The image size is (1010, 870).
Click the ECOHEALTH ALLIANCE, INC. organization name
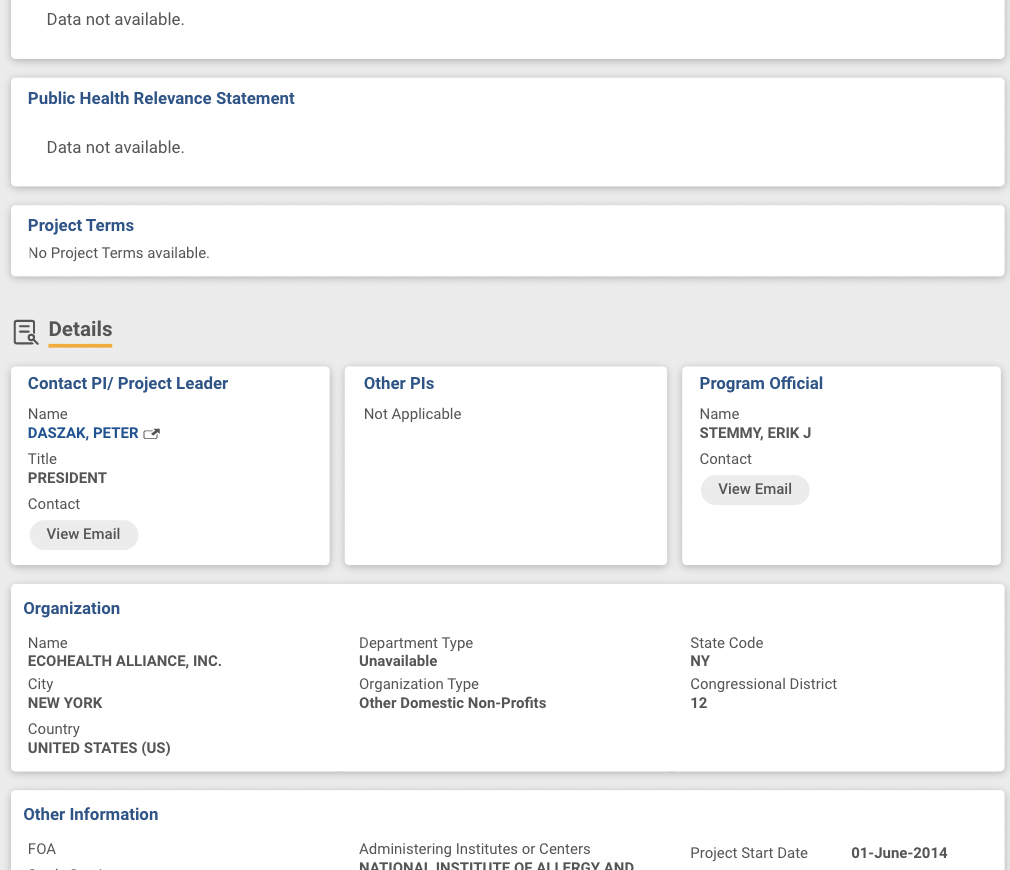coord(125,661)
